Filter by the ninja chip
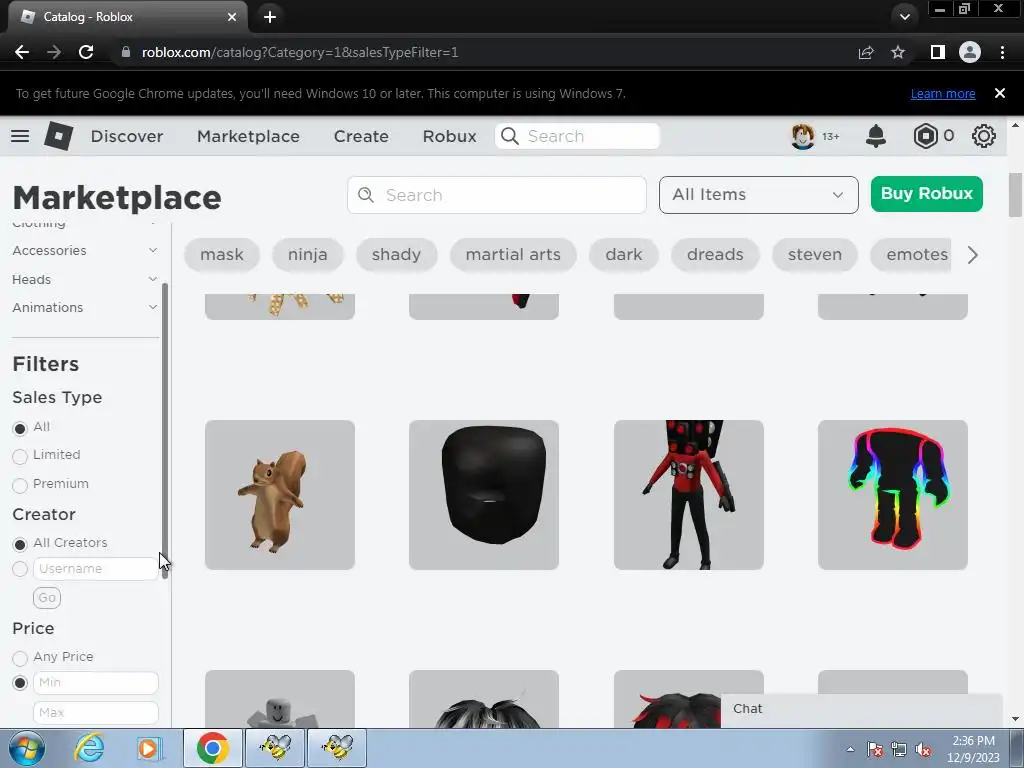 (308, 254)
